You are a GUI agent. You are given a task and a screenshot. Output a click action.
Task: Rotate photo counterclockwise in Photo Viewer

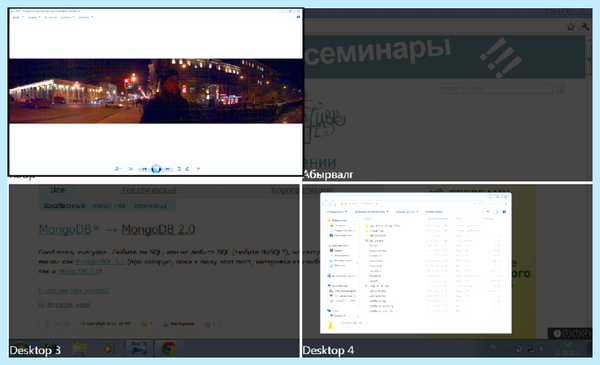179,169
